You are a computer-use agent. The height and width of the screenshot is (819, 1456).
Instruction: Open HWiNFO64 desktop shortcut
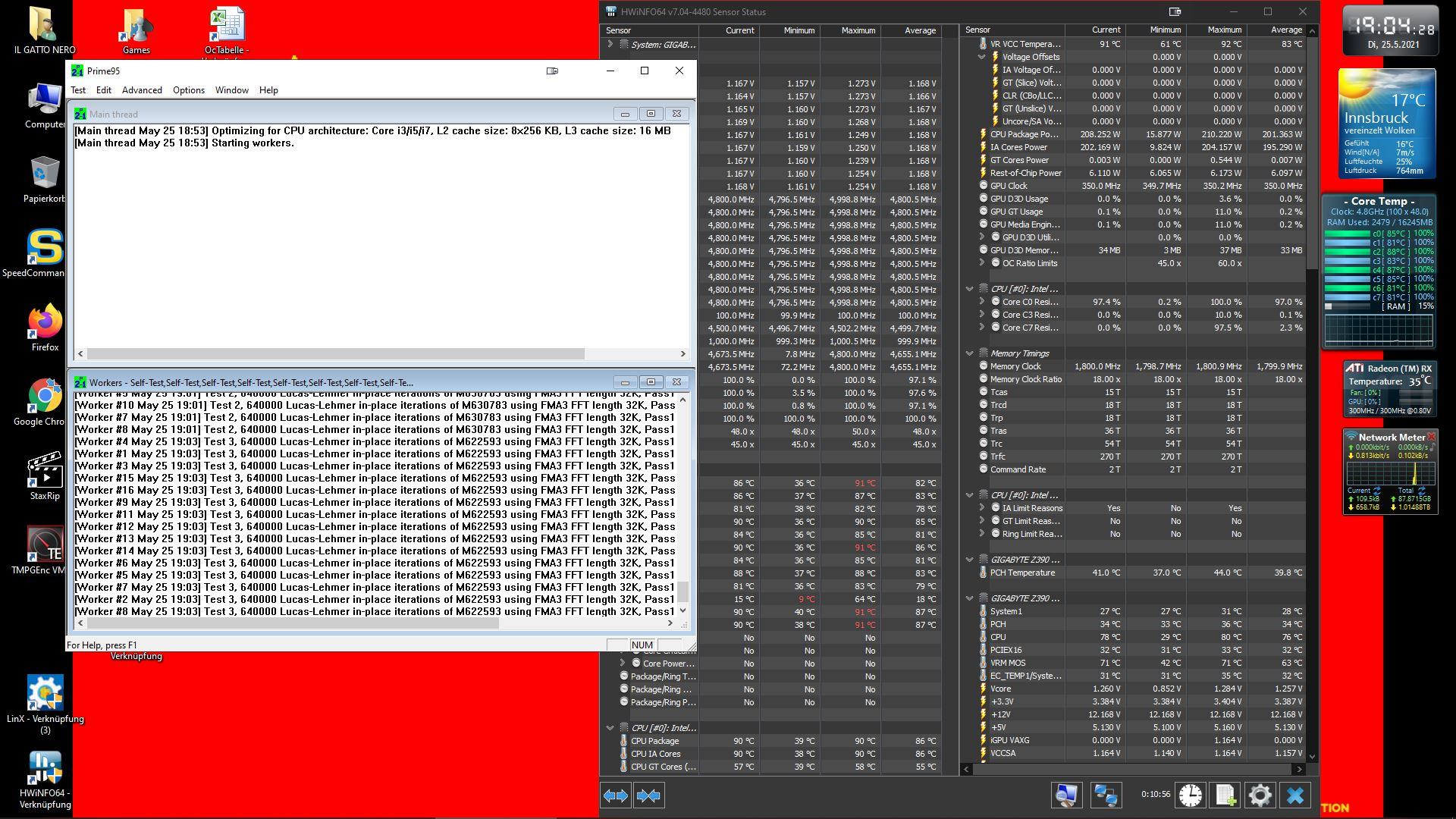tap(45, 780)
